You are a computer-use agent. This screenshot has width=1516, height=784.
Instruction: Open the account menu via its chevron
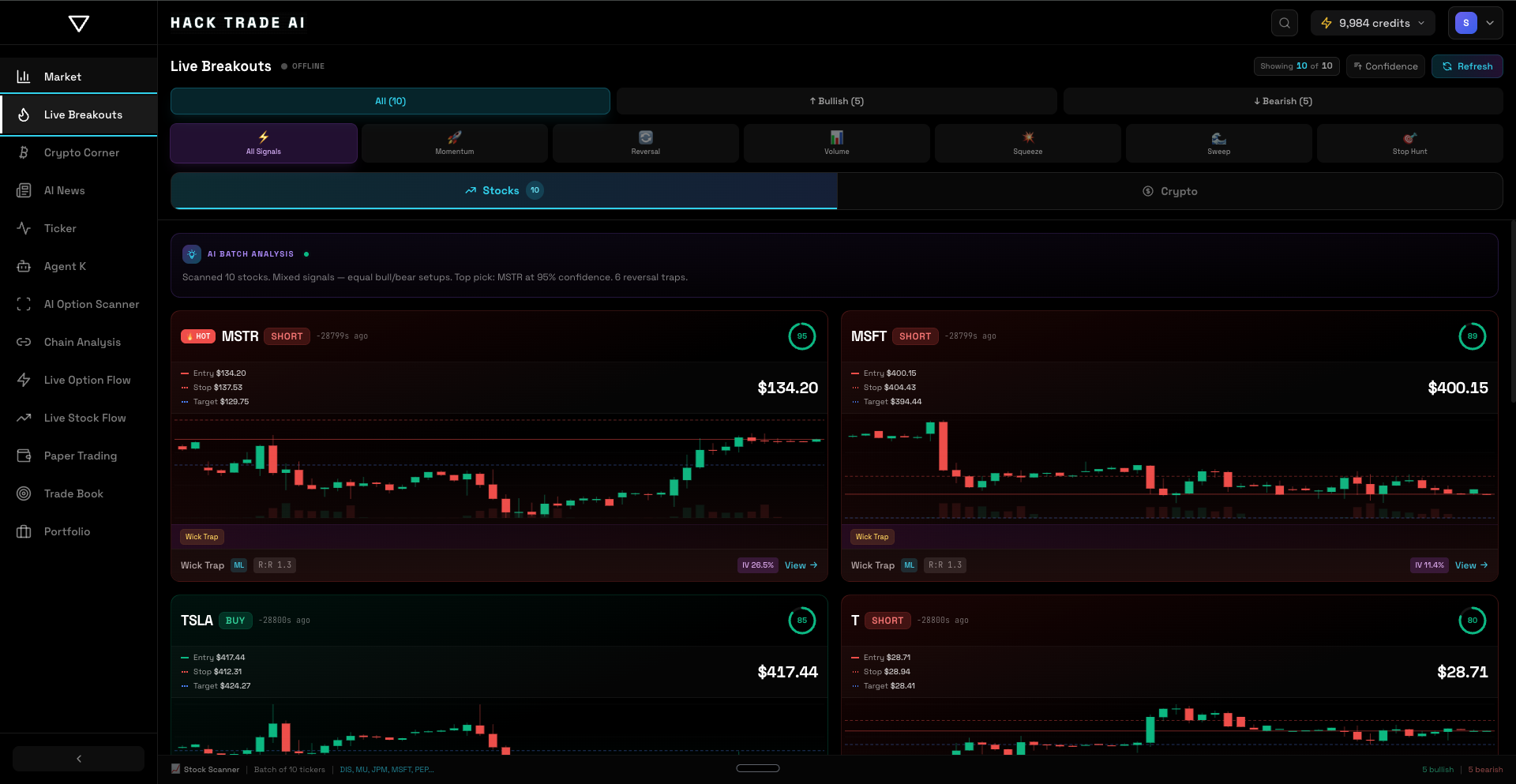(x=1491, y=23)
